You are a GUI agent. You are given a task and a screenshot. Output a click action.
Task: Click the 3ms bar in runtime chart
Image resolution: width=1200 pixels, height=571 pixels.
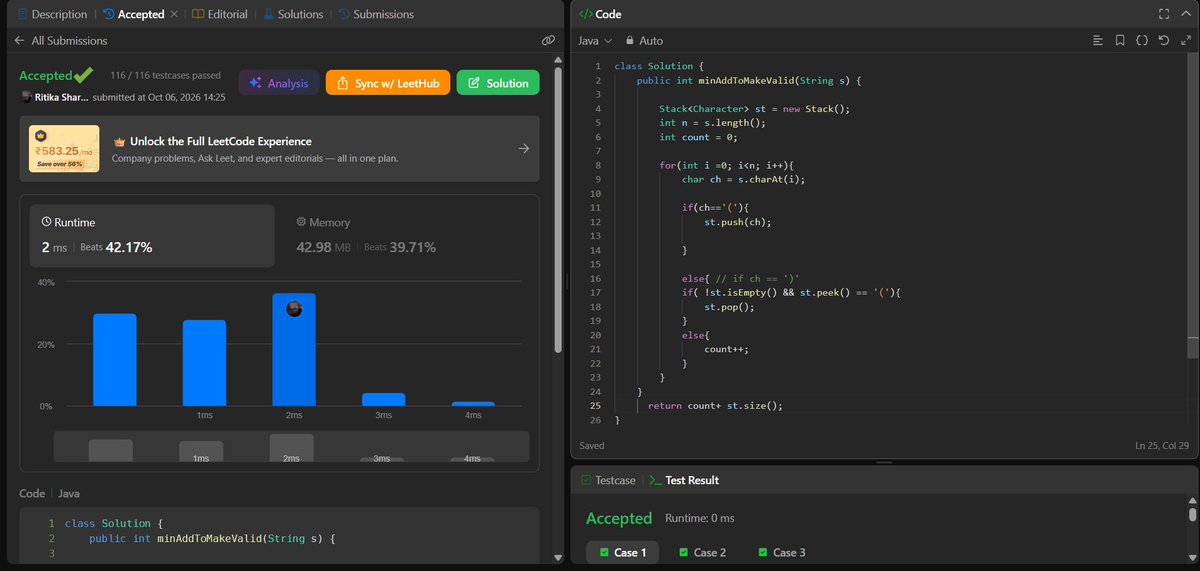(383, 399)
